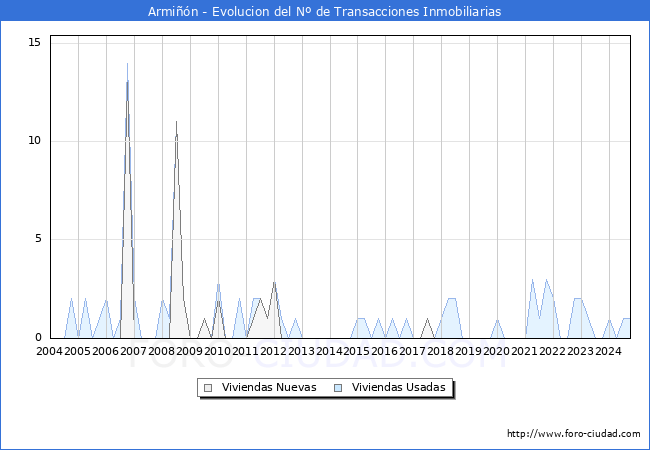Click the Viviendas Nuevas legend color box
650x450 pixels.
(x=208, y=388)
